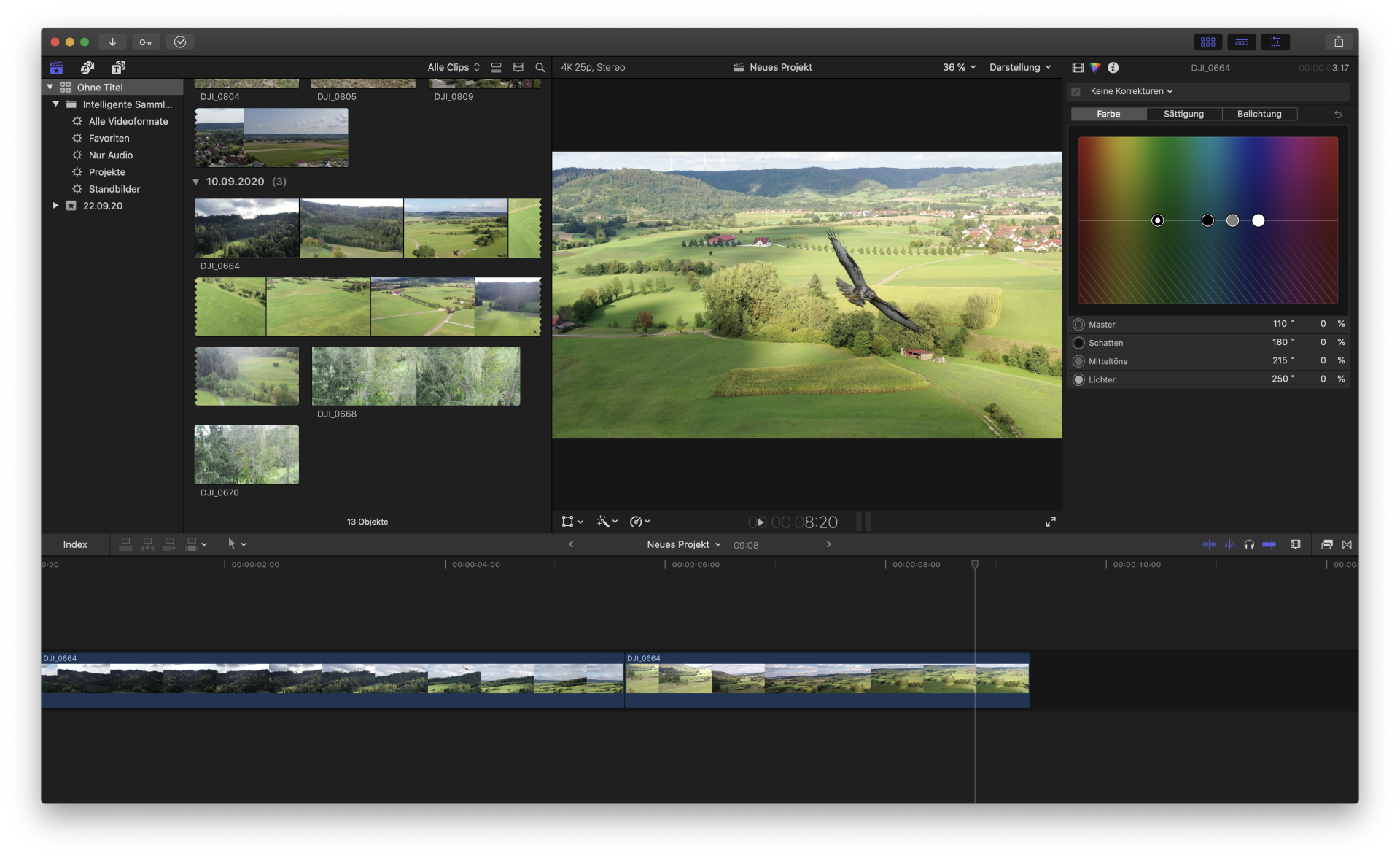
Task: Toggle timeline snapping icon
Action: pos(1269,544)
